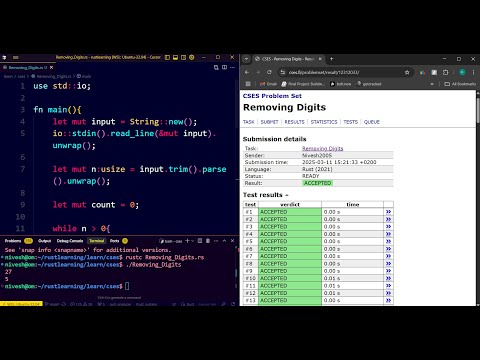Click Removing Digits task link in submission details
The image size is (480, 360).
click(x=322, y=148)
